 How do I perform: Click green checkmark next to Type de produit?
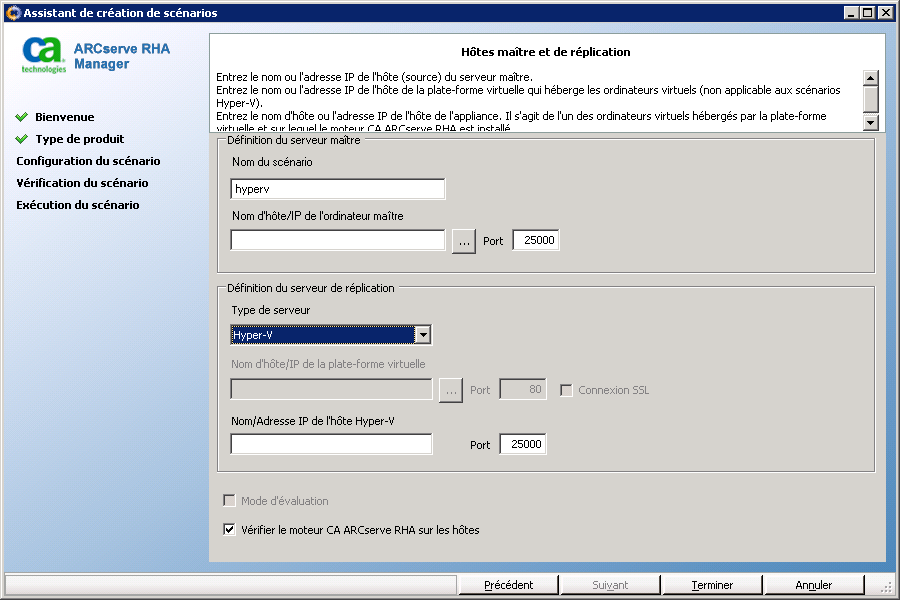pos(22,139)
